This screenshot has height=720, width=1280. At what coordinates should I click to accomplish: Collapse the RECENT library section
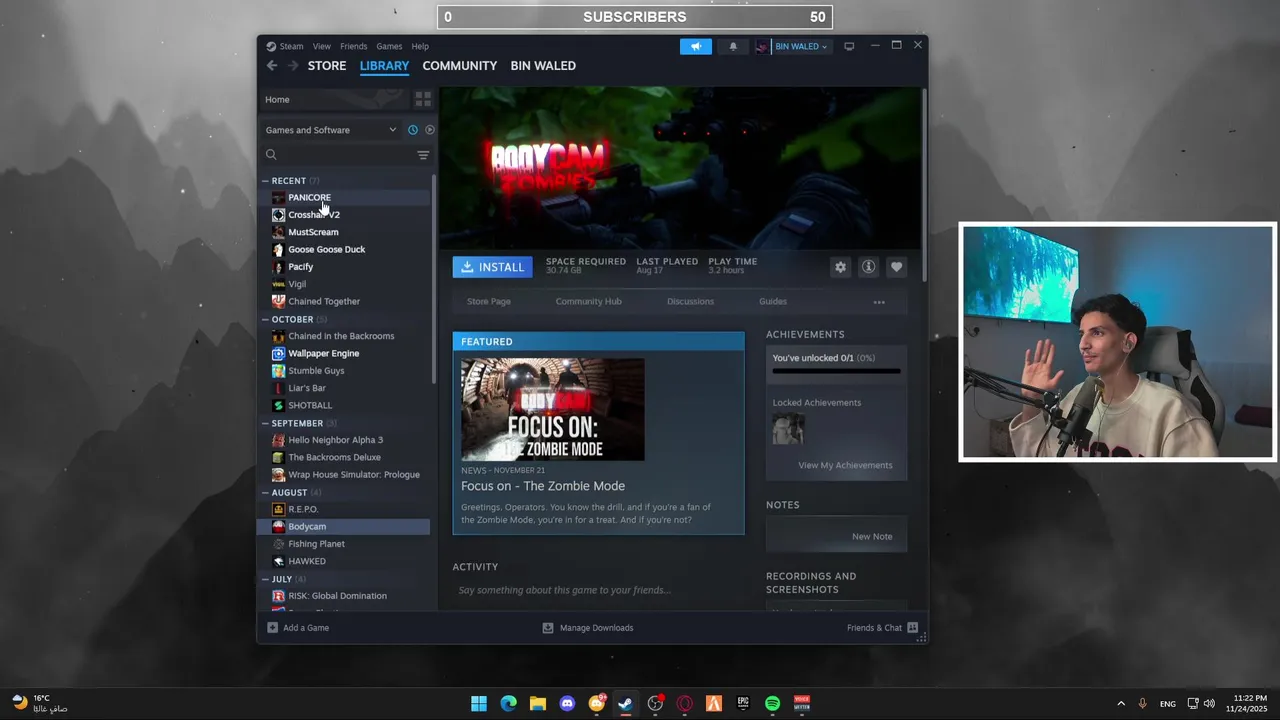pos(290,181)
